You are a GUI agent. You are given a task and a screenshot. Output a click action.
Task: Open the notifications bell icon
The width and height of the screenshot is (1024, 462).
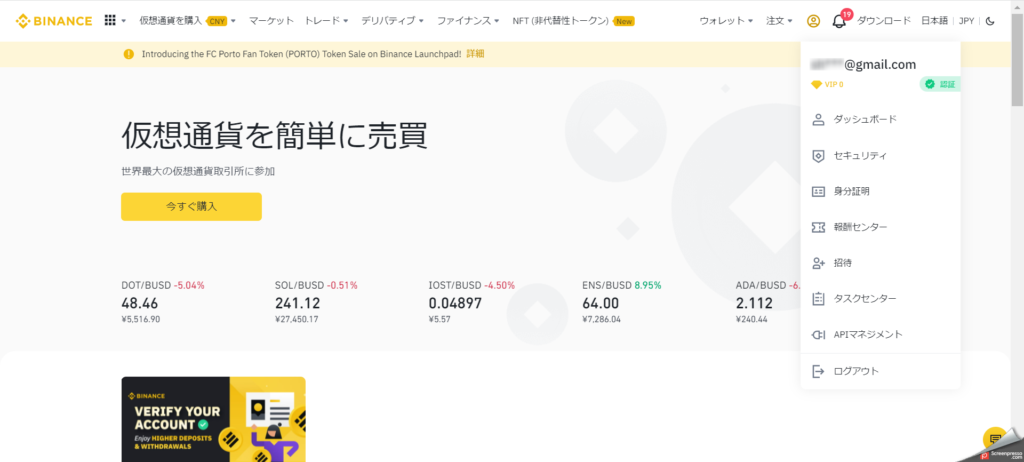(x=839, y=21)
